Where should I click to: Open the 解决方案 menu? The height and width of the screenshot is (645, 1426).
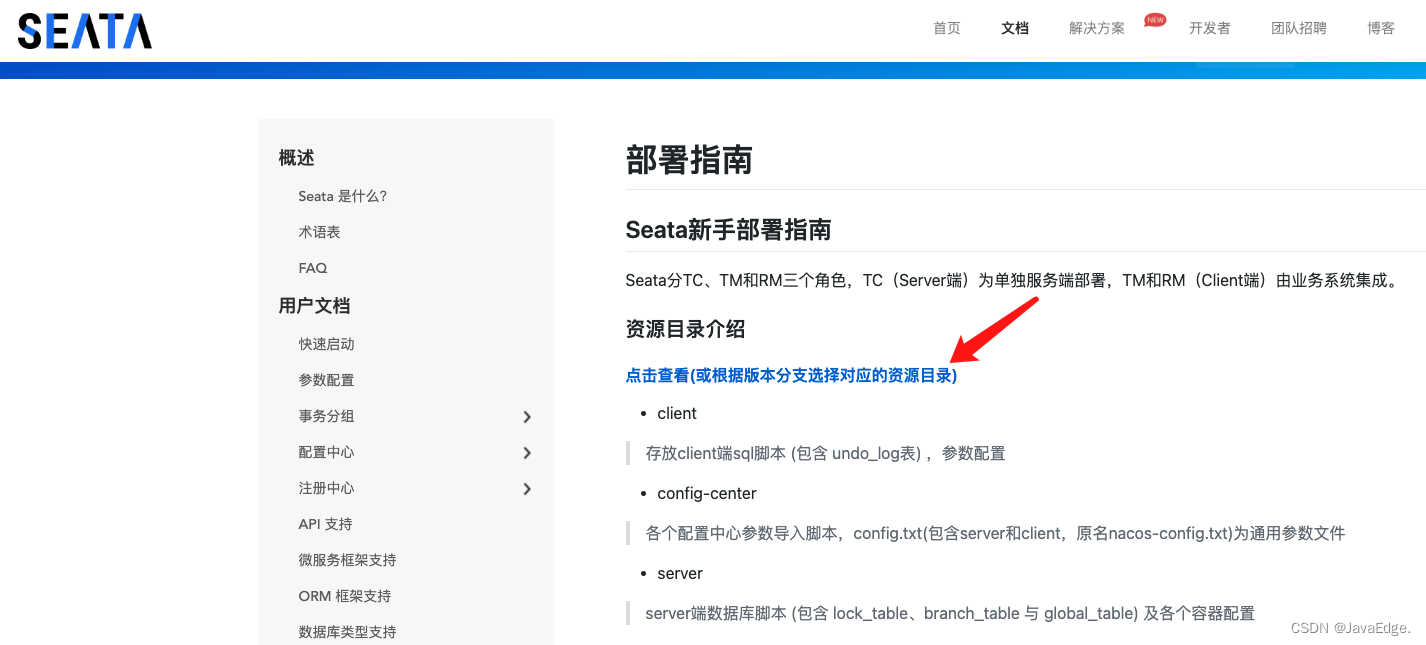[1096, 28]
